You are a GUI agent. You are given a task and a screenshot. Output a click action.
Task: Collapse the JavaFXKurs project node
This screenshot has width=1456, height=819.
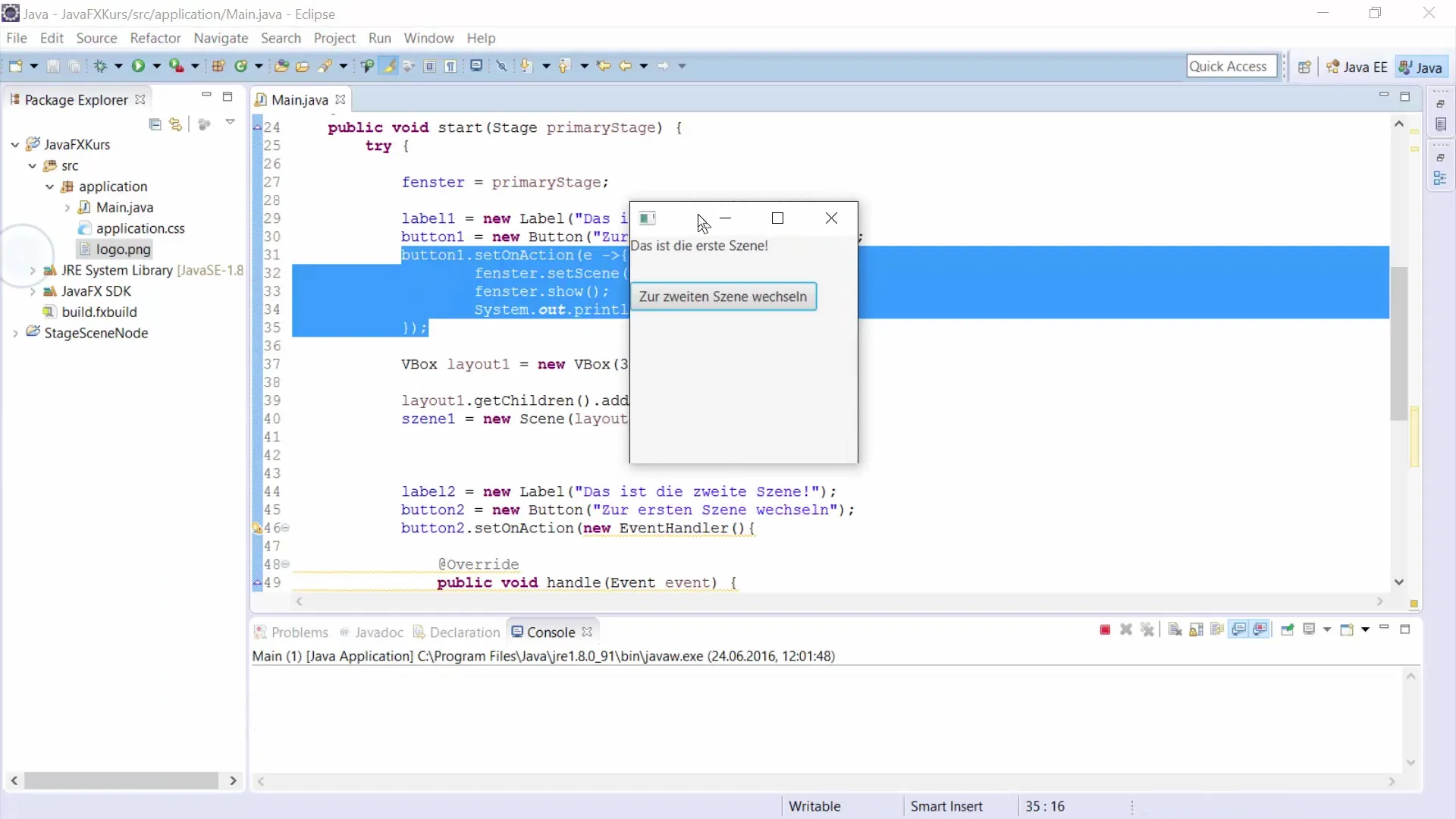tap(15, 144)
